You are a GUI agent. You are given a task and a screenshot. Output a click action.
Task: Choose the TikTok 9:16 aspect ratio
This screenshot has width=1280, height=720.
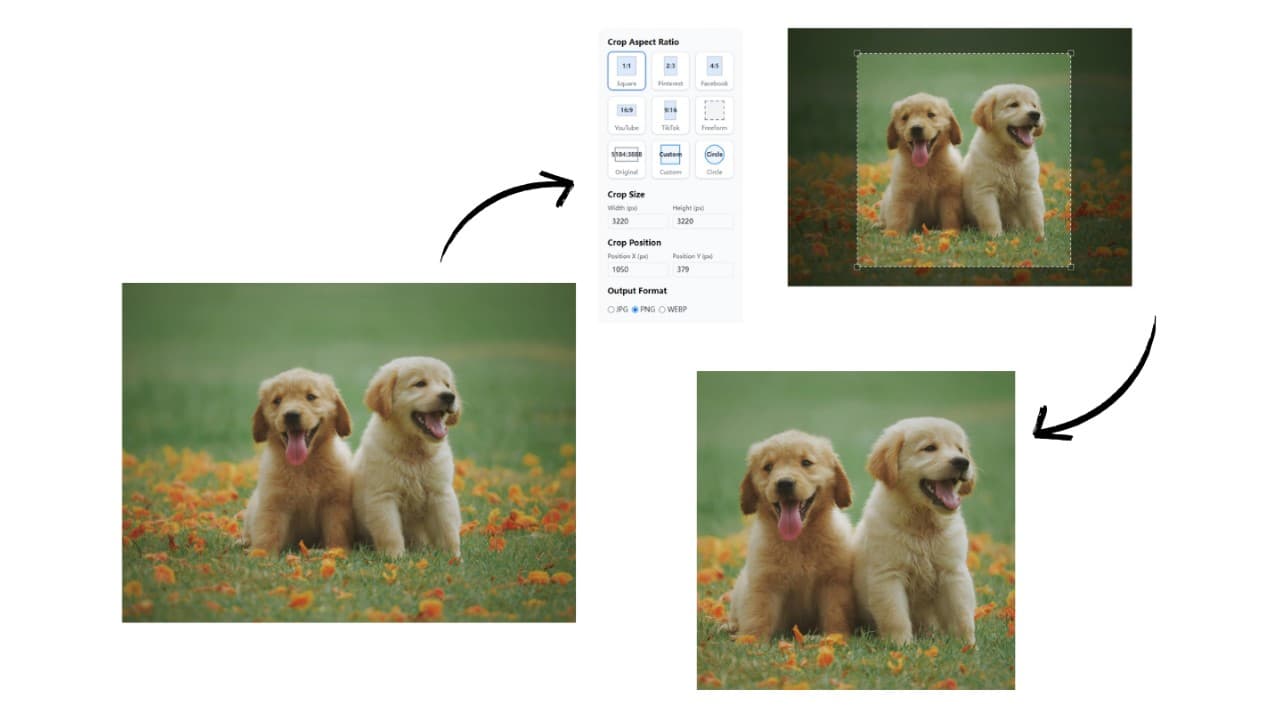click(669, 112)
